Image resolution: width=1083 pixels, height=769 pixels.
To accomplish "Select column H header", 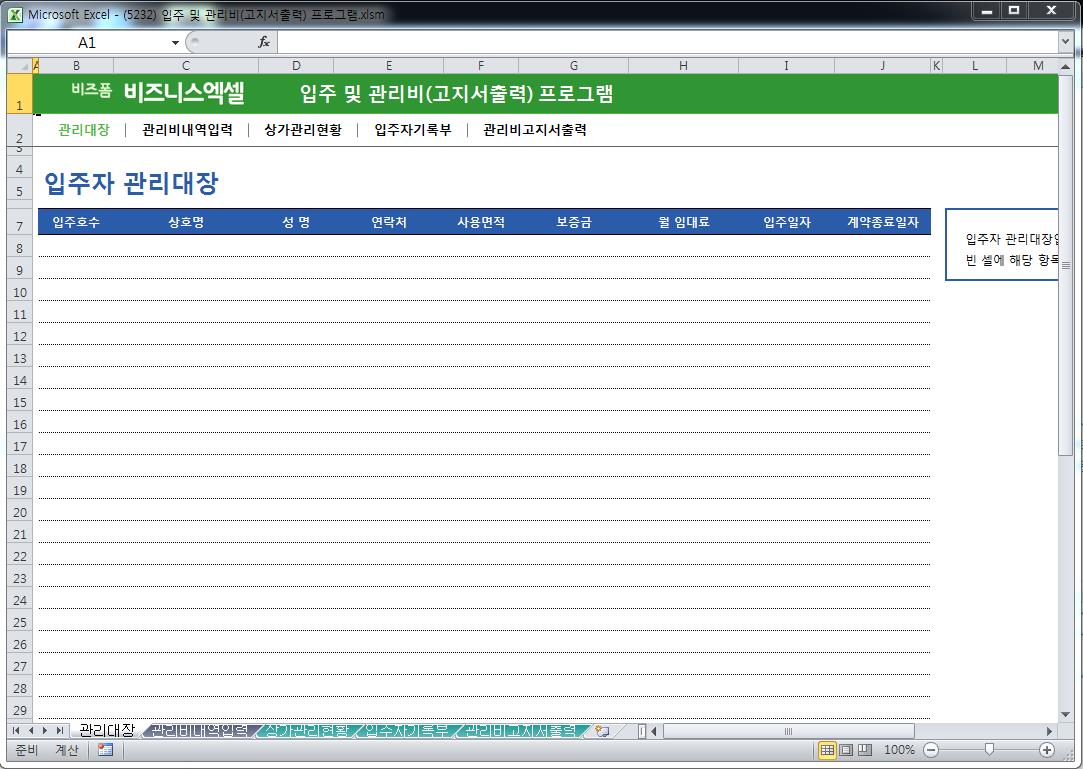I will point(683,66).
